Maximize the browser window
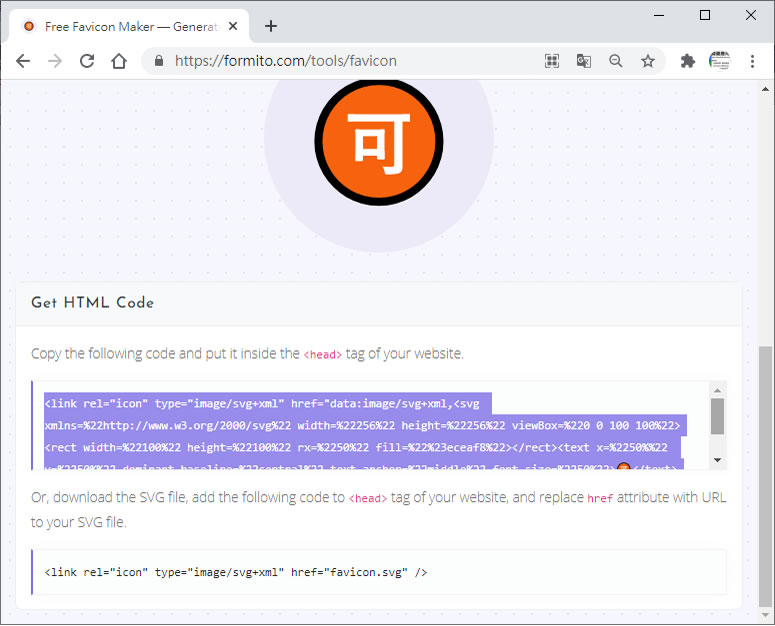 click(705, 15)
